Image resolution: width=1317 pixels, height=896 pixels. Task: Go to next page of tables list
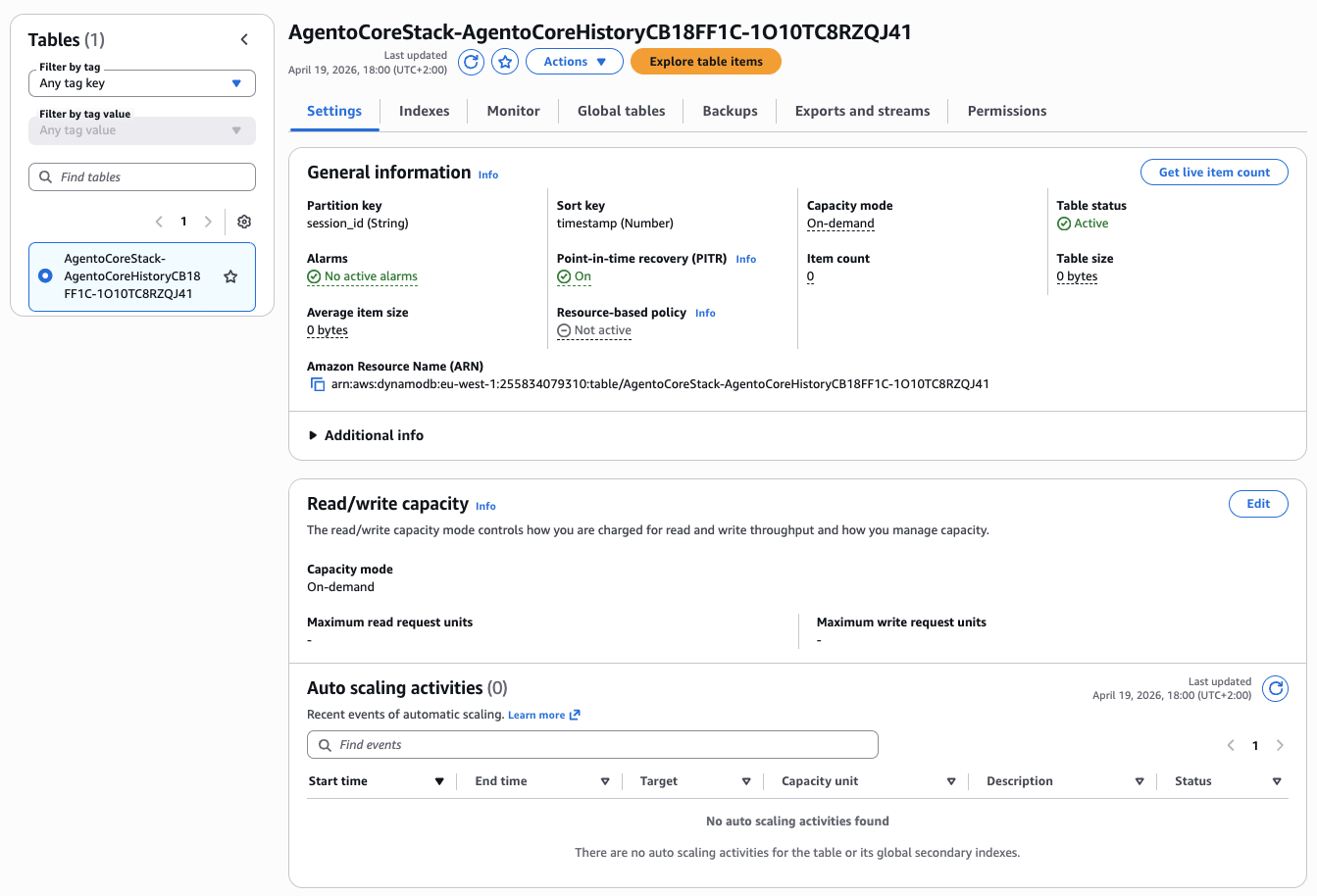pos(208,222)
